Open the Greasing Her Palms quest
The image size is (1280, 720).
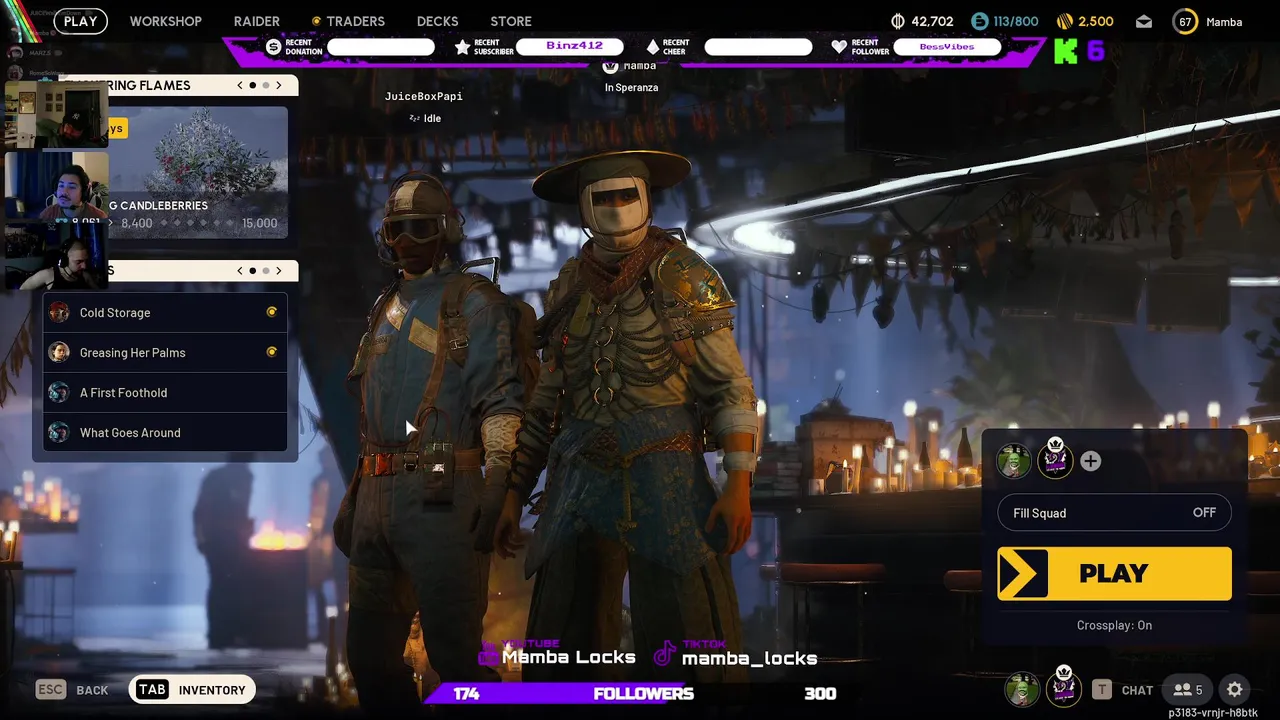click(165, 352)
